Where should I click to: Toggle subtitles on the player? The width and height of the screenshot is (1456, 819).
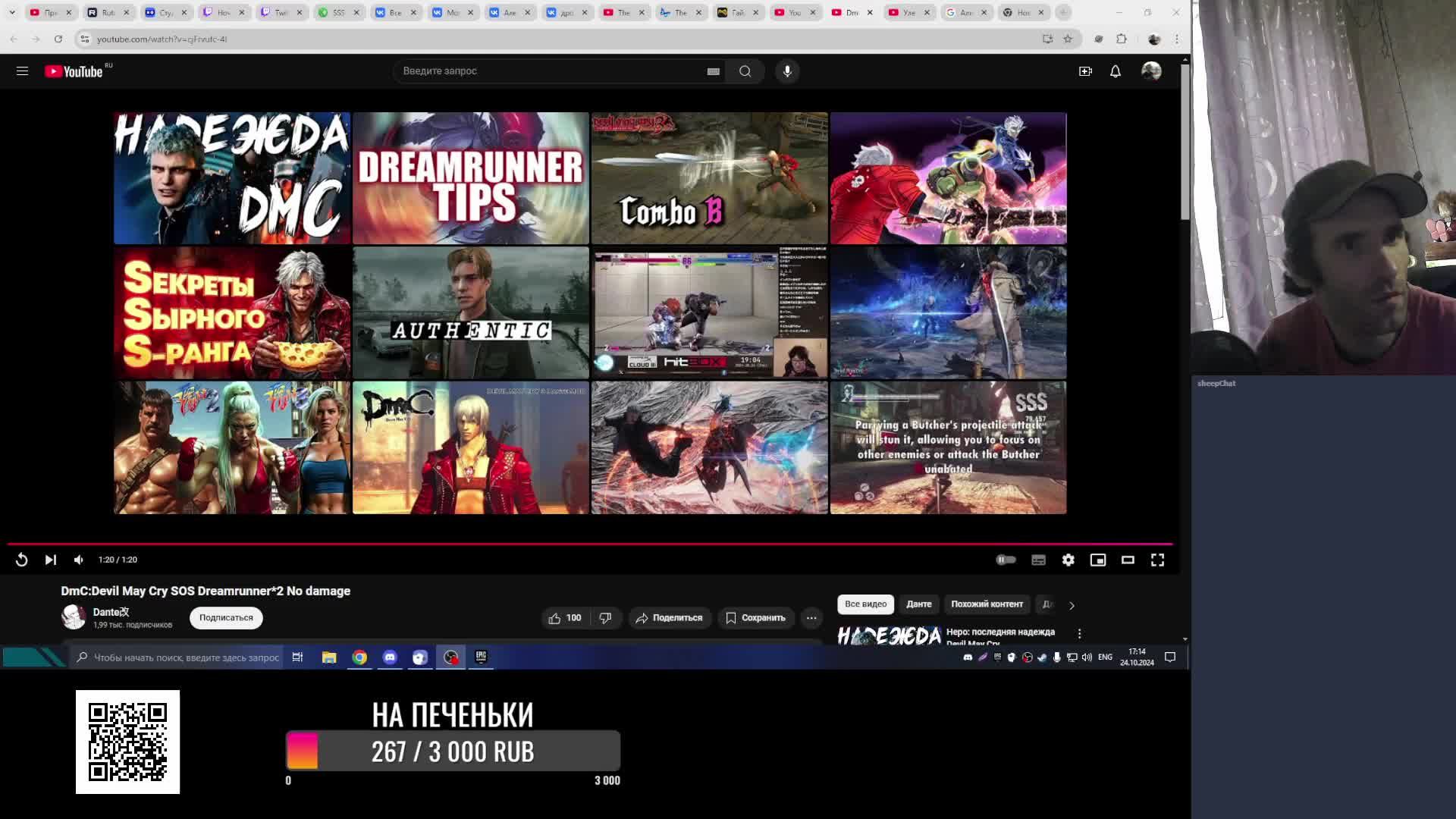click(x=1038, y=560)
